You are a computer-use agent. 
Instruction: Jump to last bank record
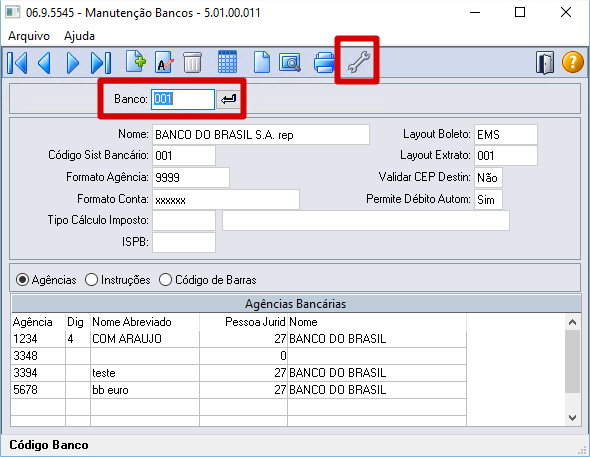point(101,62)
